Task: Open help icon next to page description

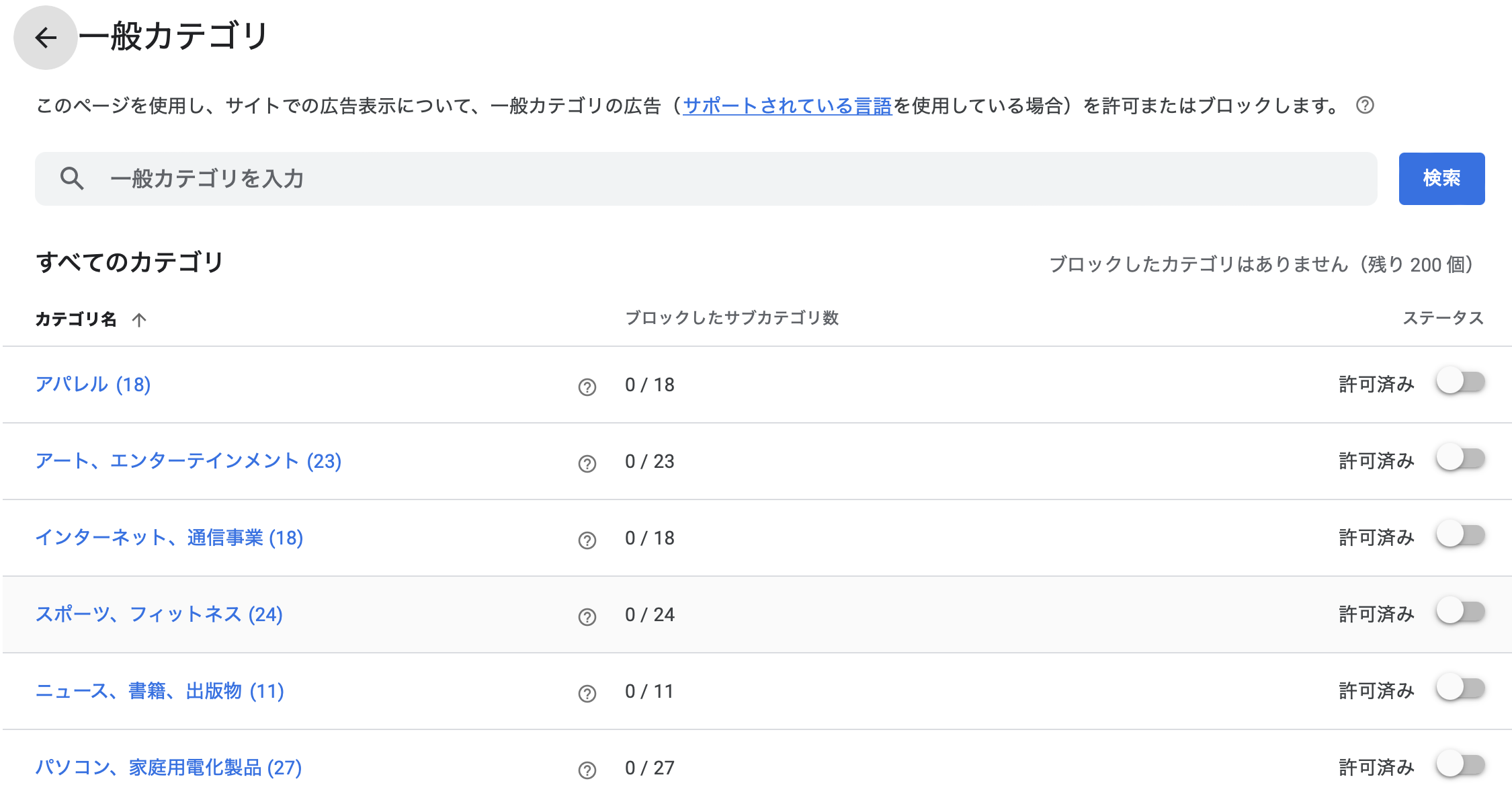Action: (x=1365, y=106)
